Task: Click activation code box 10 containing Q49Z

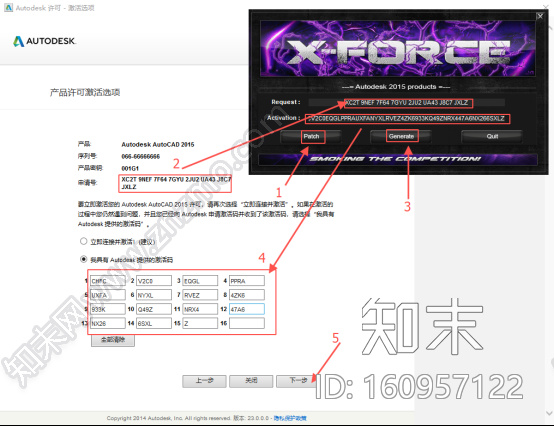Action: [154, 309]
